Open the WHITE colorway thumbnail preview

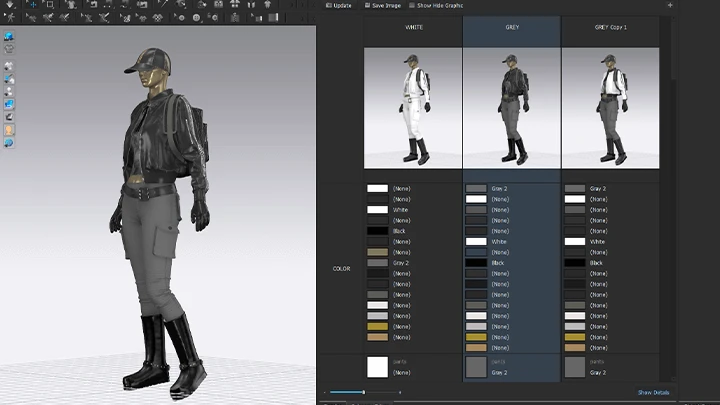[x=413, y=108]
